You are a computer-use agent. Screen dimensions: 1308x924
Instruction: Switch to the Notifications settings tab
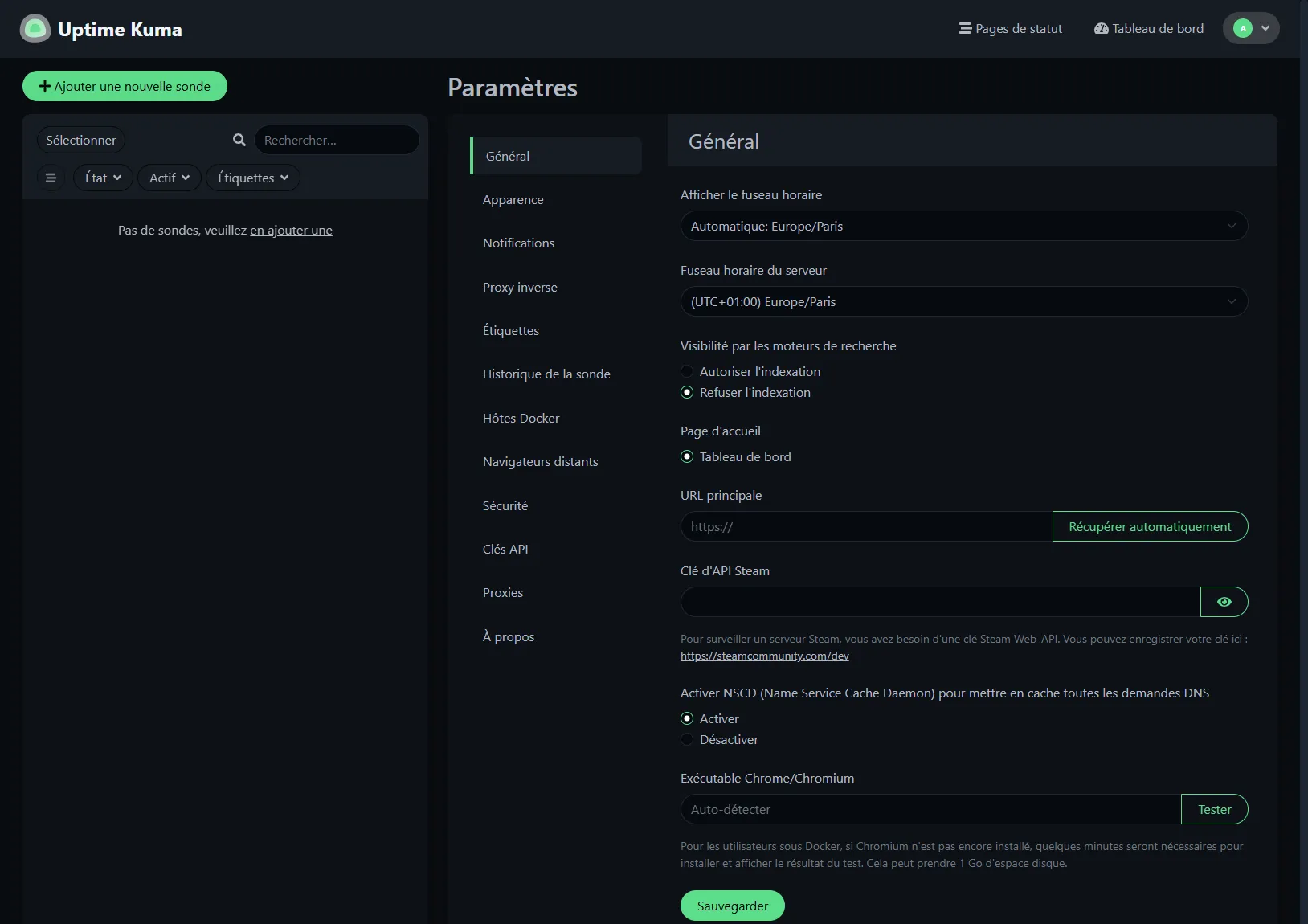click(518, 243)
